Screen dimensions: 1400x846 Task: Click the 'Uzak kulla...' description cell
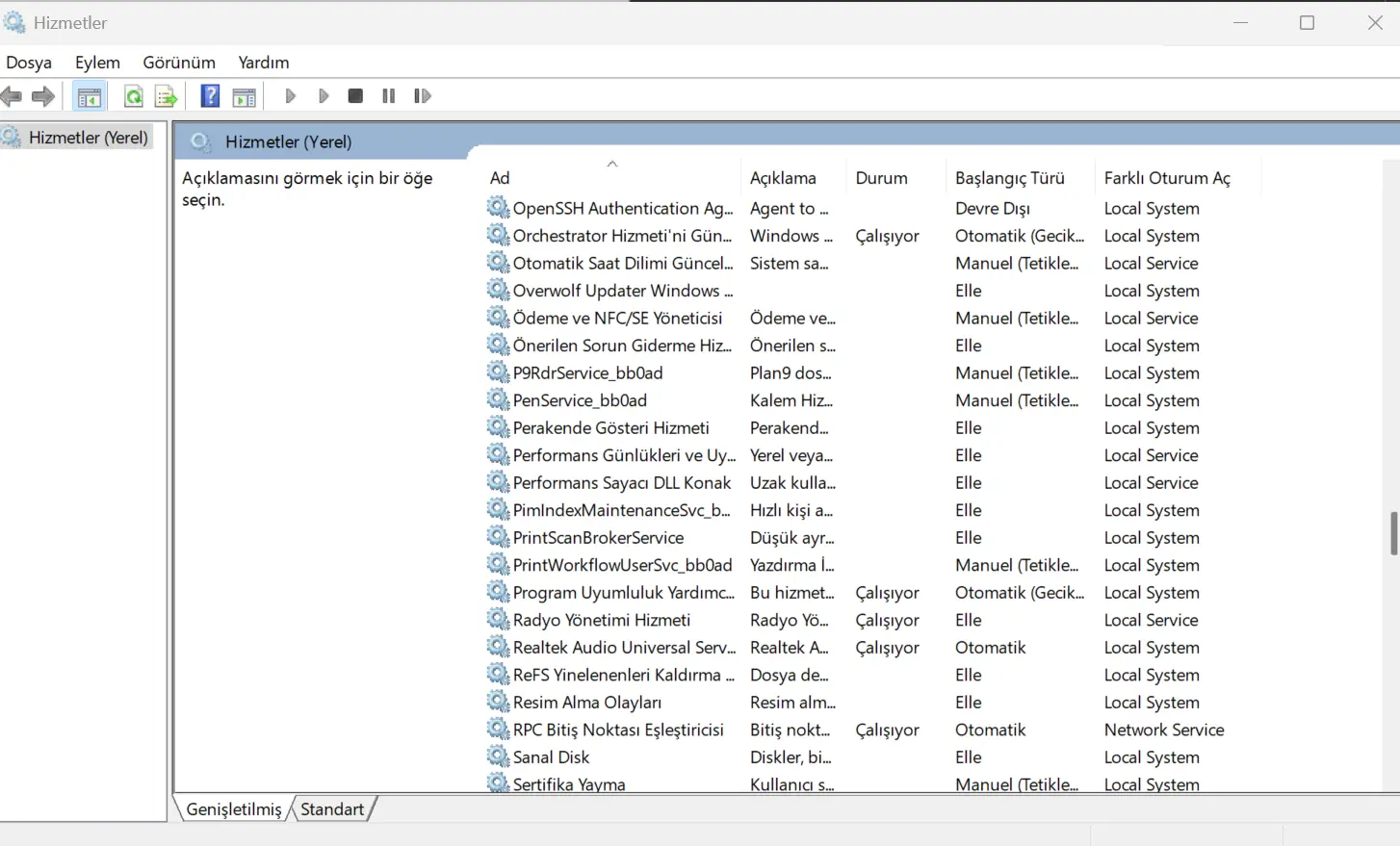[x=792, y=482]
